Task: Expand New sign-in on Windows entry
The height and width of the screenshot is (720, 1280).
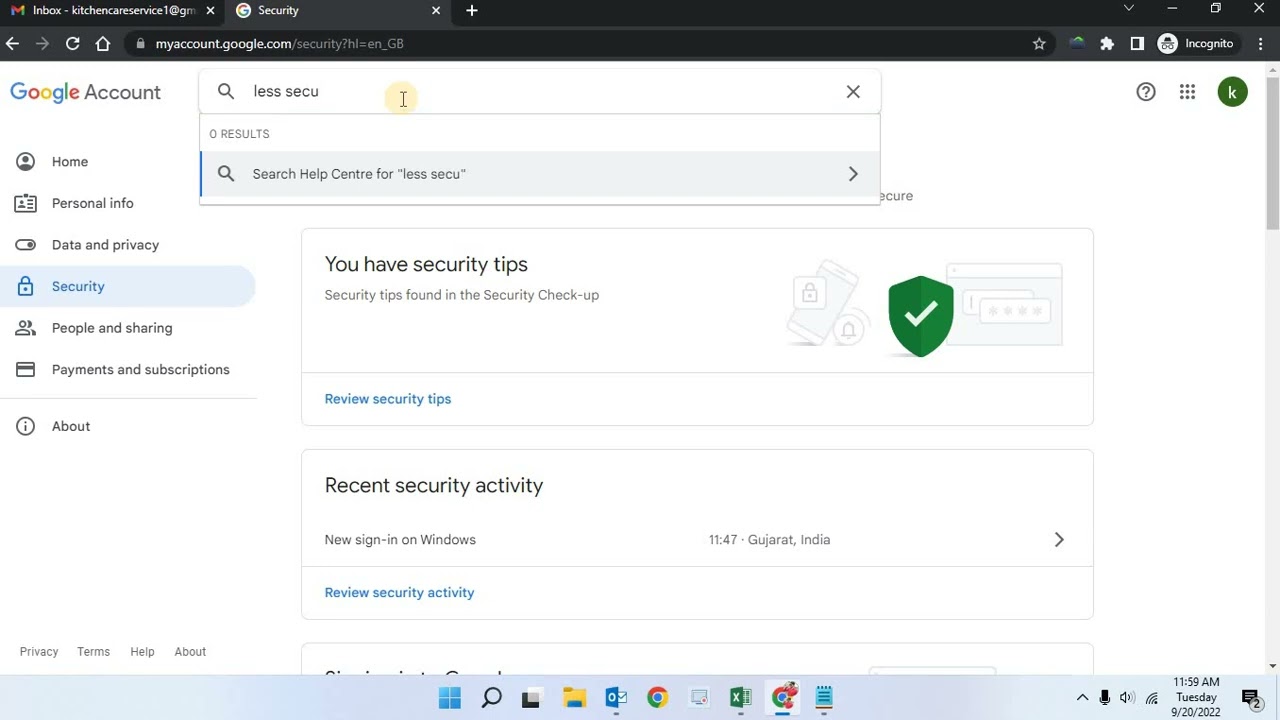Action: click(x=697, y=540)
